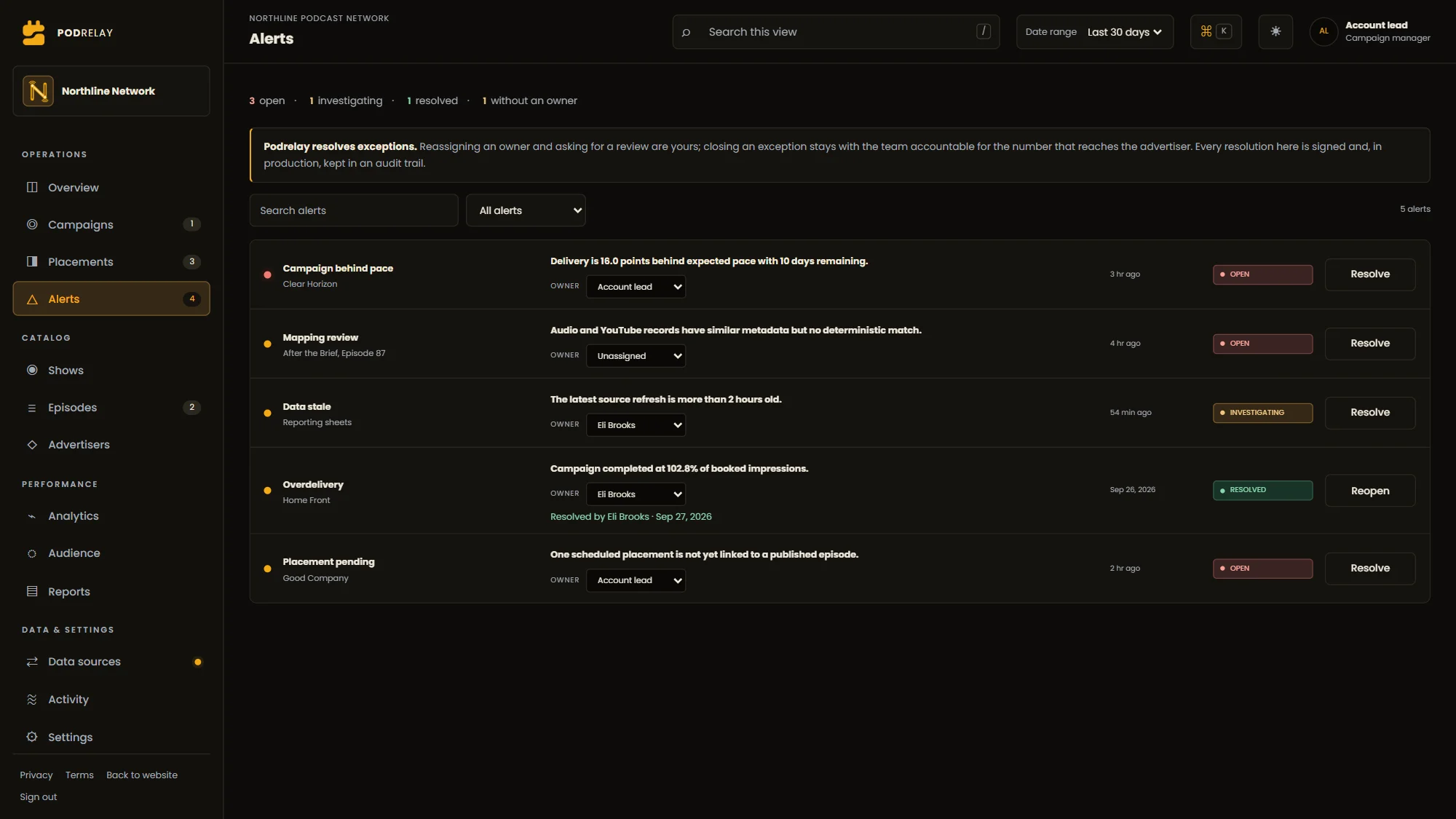Open owner dropdown for Placement pending alert
Screen dimensions: 1456x819
(636, 580)
